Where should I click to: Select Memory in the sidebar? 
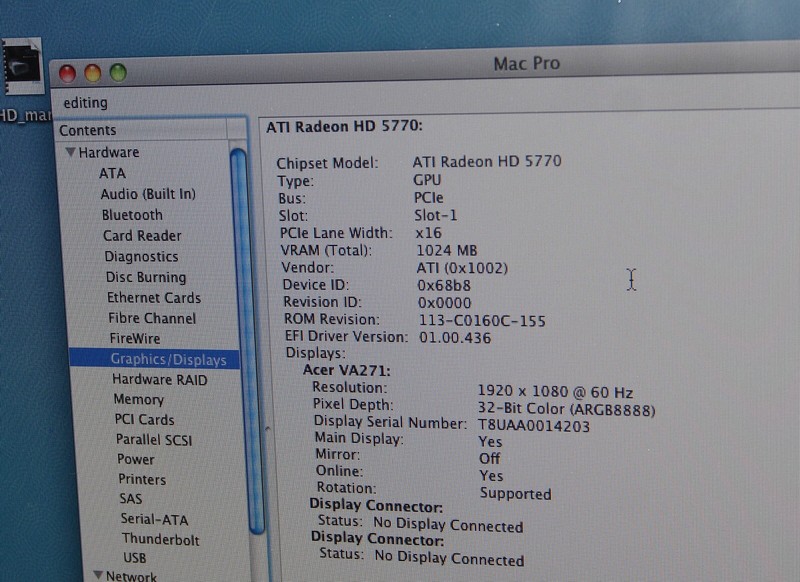pos(139,399)
